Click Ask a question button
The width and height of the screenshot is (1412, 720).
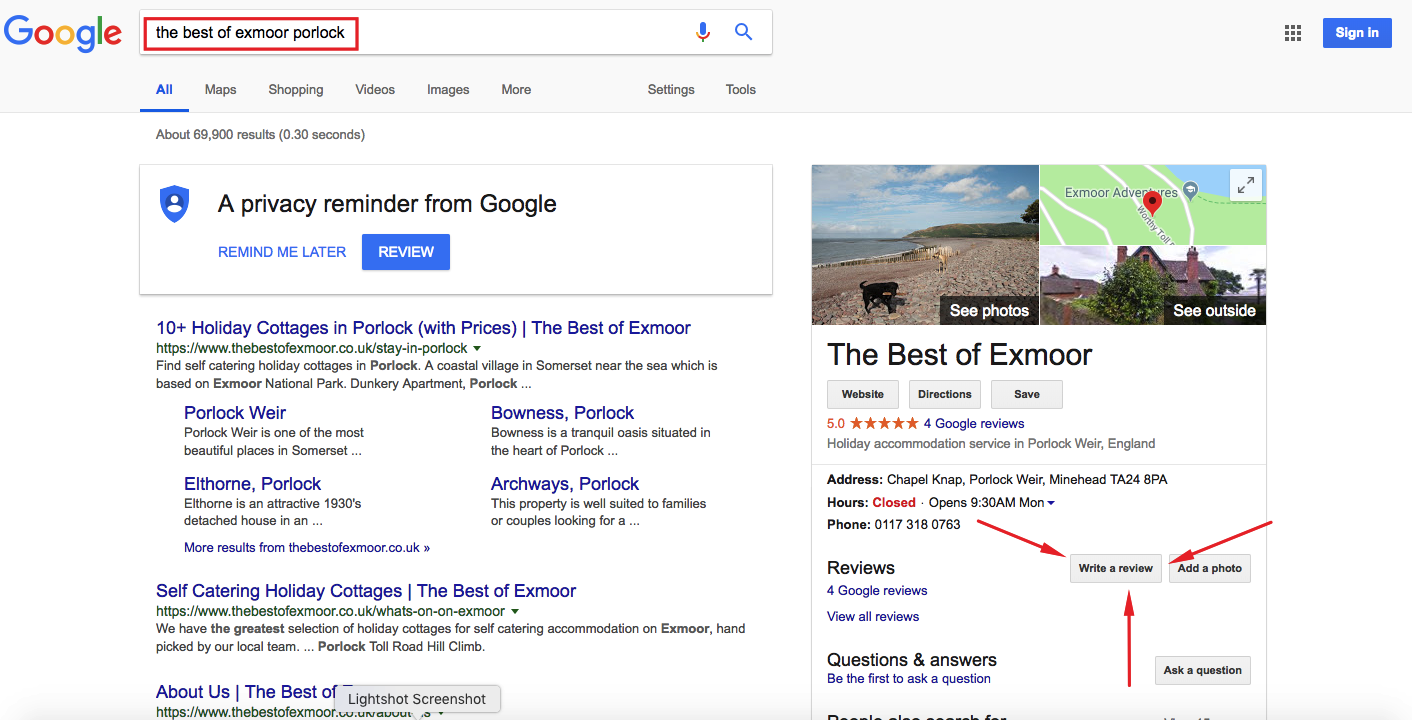click(x=1203, y=670)
